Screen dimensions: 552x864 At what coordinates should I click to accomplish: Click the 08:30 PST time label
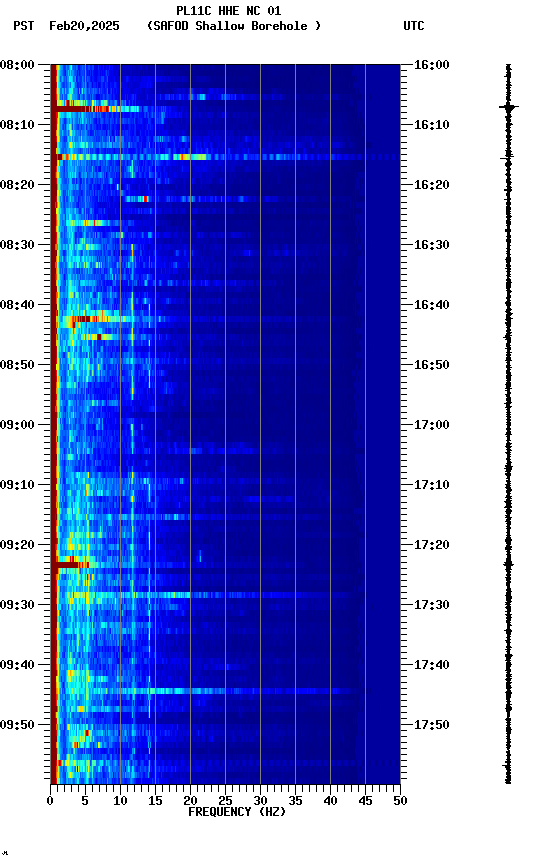tap(17, 245)
